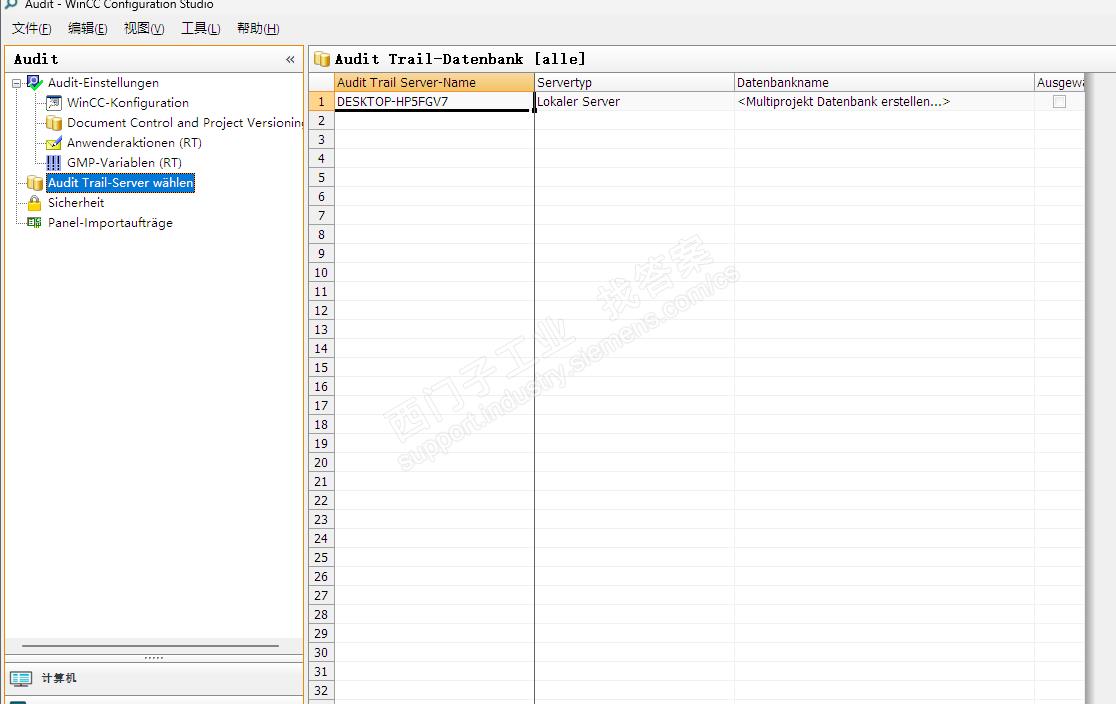Select Audit Trail-Server wählen tree item

click(120, 183)
